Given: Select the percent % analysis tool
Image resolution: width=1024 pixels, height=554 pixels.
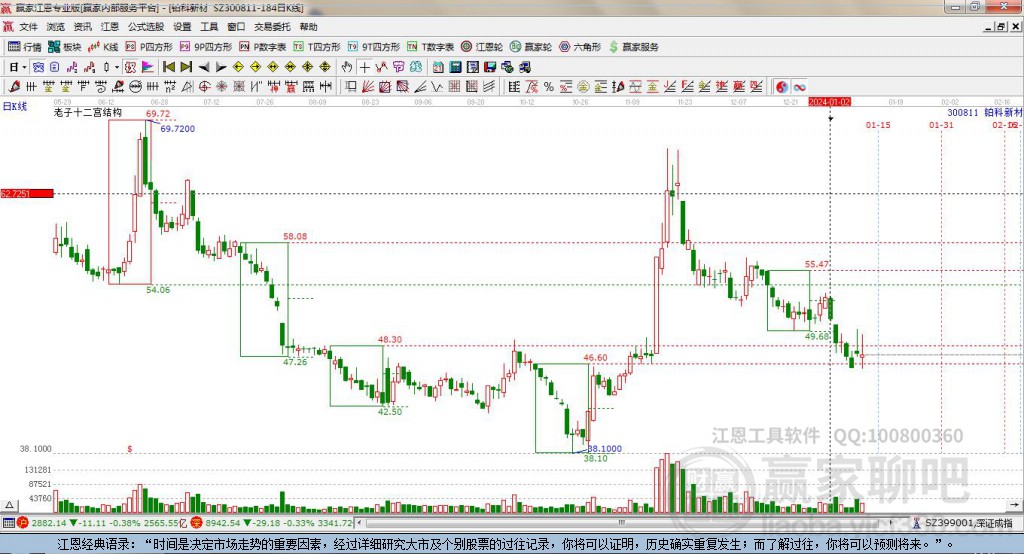Looking at the screenshot, I should coord(549,87).
